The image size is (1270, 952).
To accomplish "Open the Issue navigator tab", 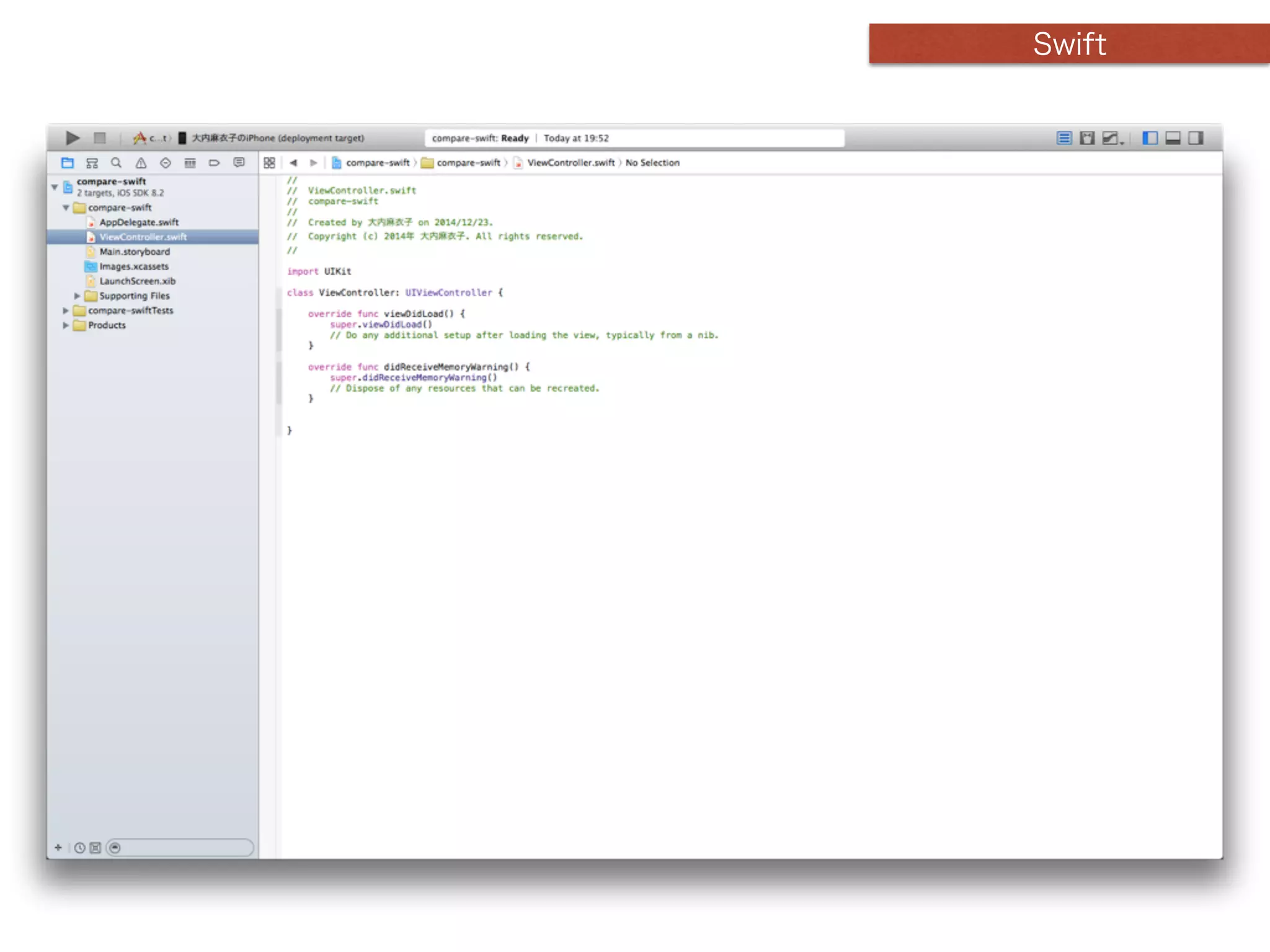I will pyautogui.click(x=141, y=163).
